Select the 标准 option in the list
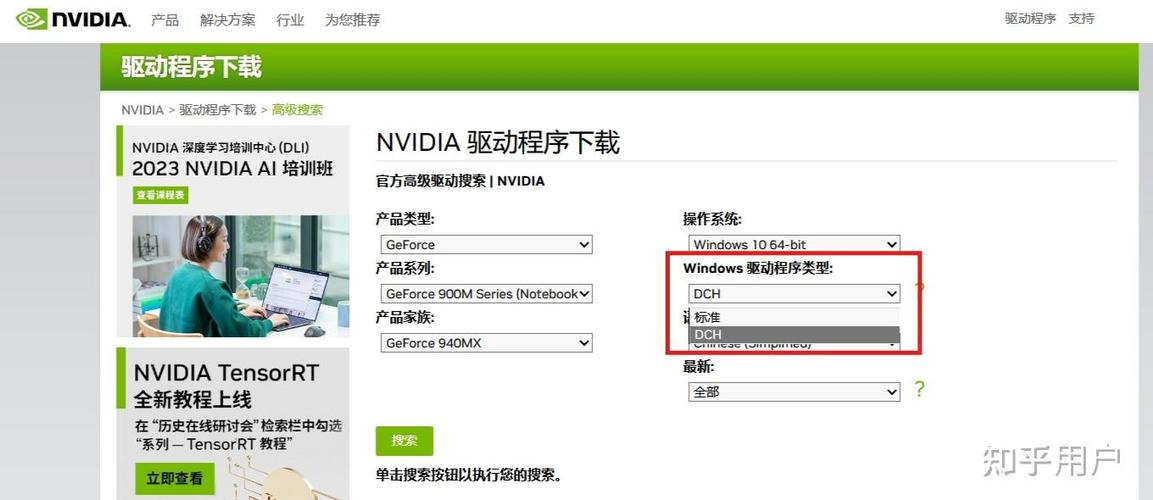Screen dimensions: 1153x500 click(x=794, y=318)
